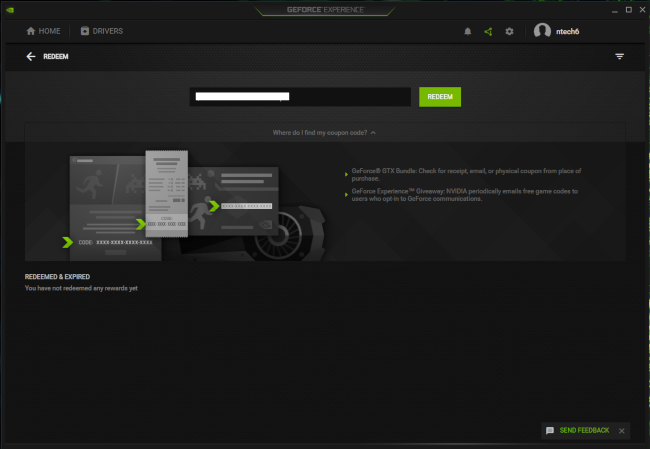This screenshot has width=650, height=449.
Task: Open the notifications bell
Action: (x=468, y=32)
